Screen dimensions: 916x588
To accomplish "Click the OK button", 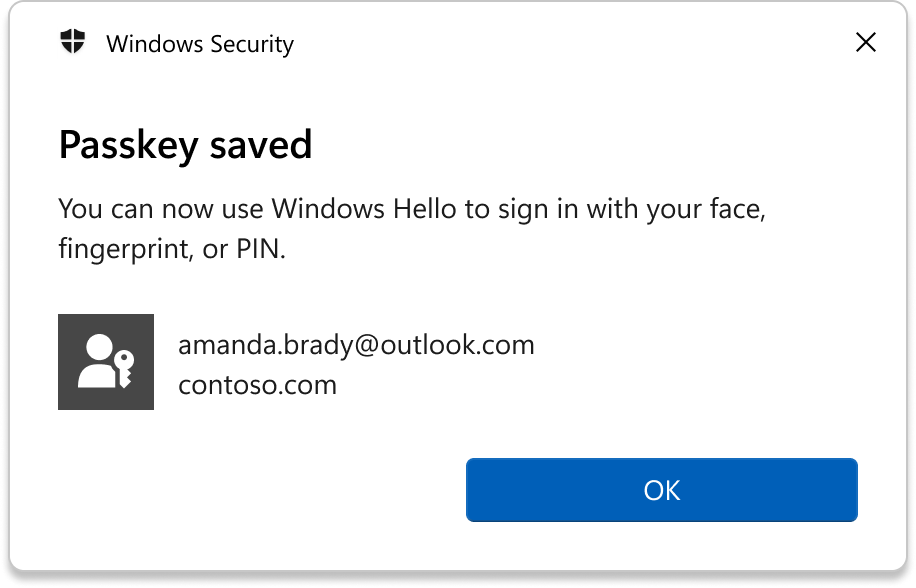I will (x=661, y=490).
